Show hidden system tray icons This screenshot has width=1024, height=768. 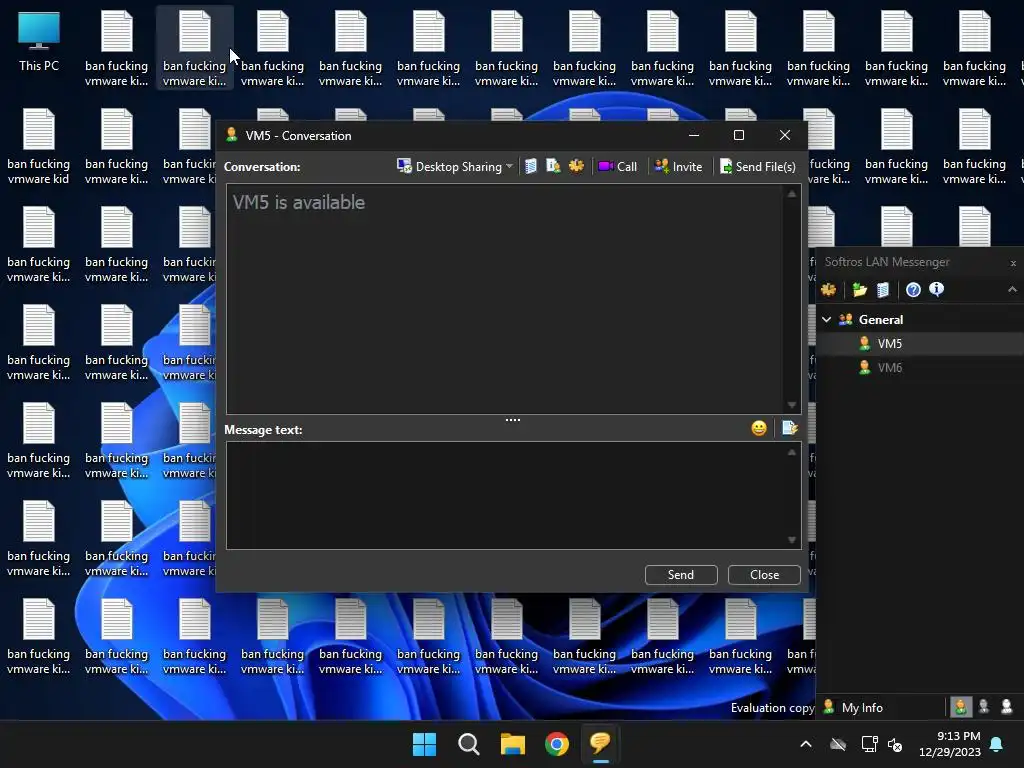(806, 744)
